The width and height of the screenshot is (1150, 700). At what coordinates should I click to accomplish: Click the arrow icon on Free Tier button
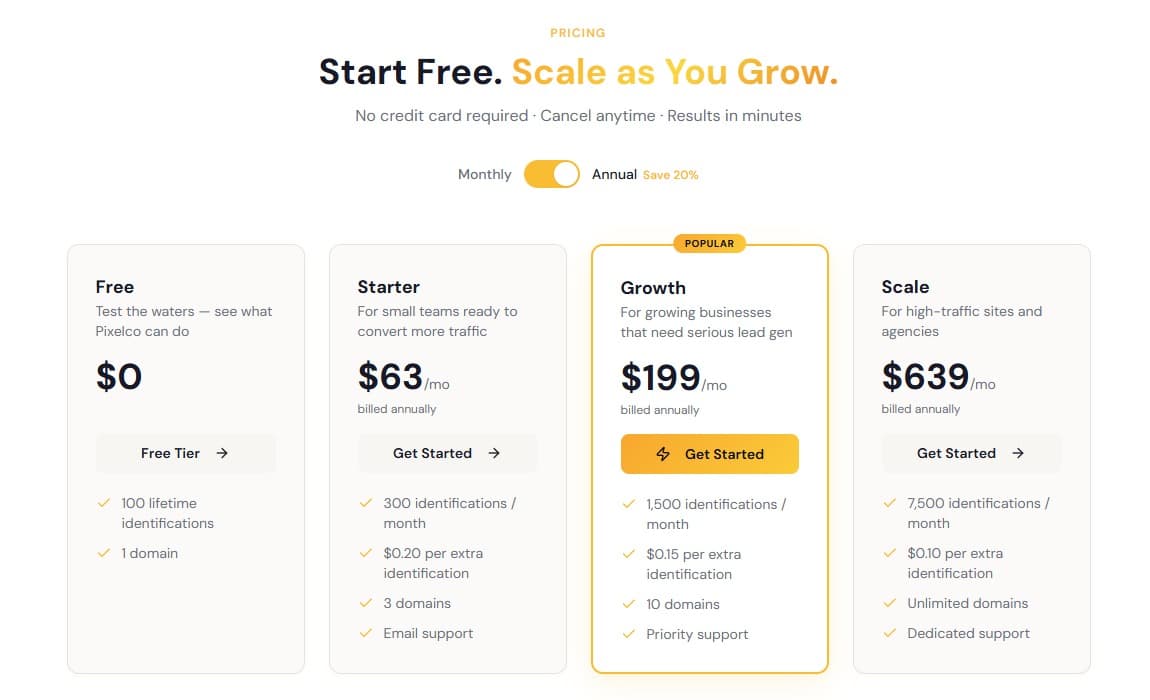(x=222, y=453)
